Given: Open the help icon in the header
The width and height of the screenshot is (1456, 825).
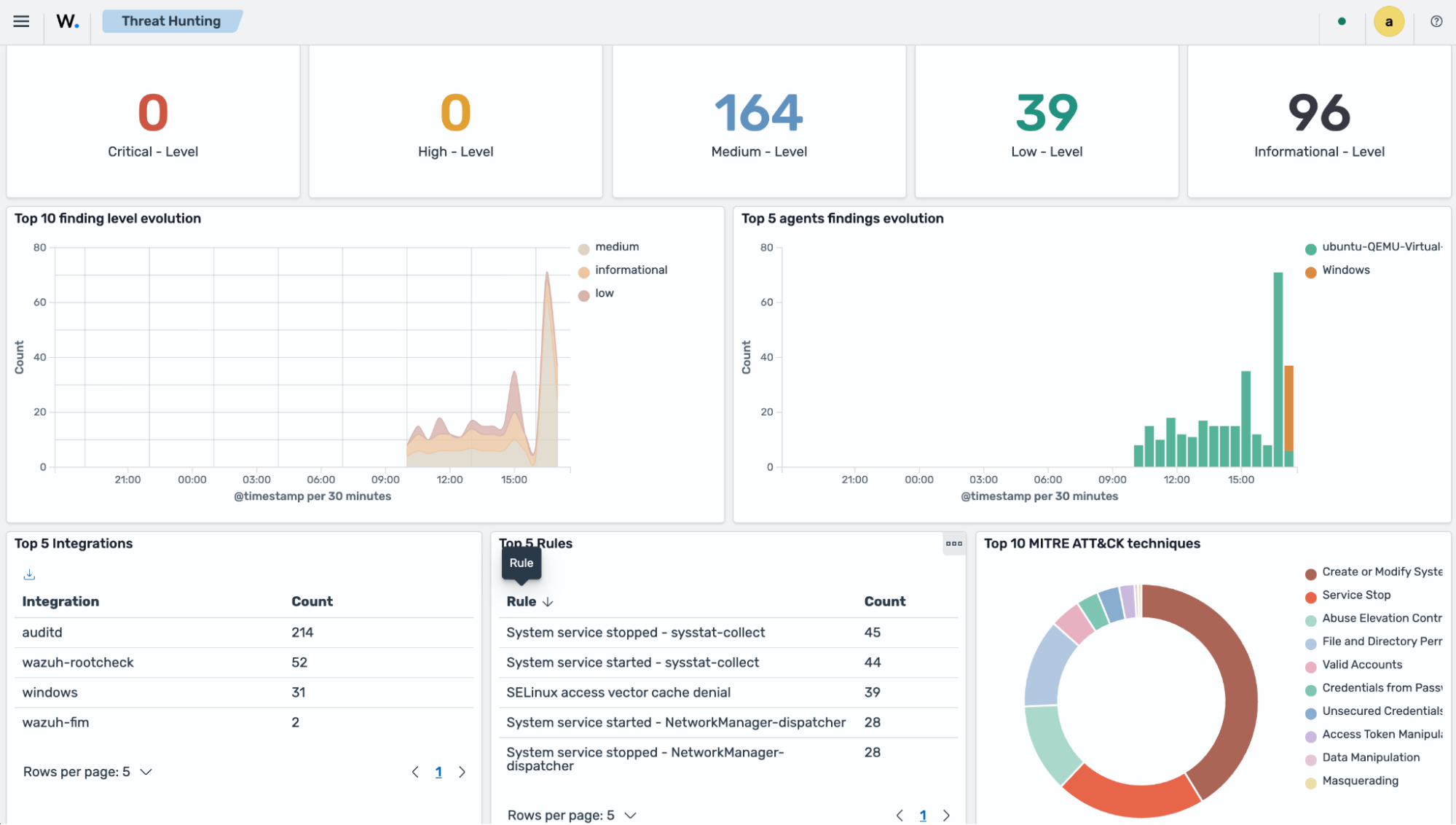Looking at the screenshot, I should [x=1436, y=21].
